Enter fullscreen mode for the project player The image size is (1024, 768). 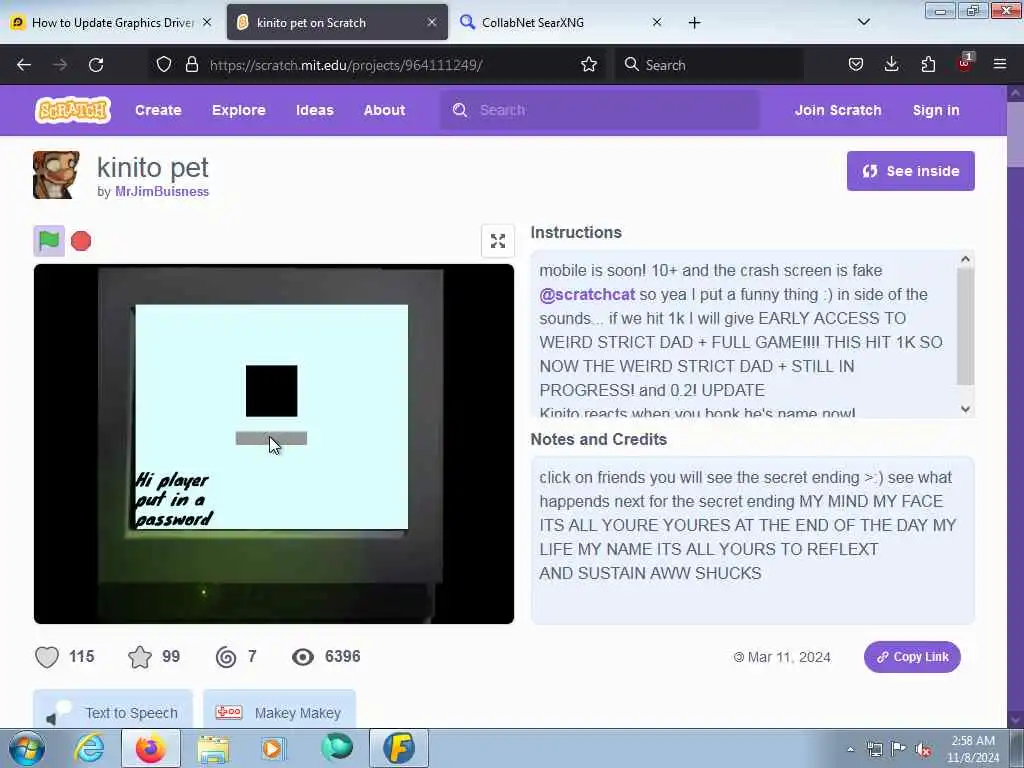498,241
